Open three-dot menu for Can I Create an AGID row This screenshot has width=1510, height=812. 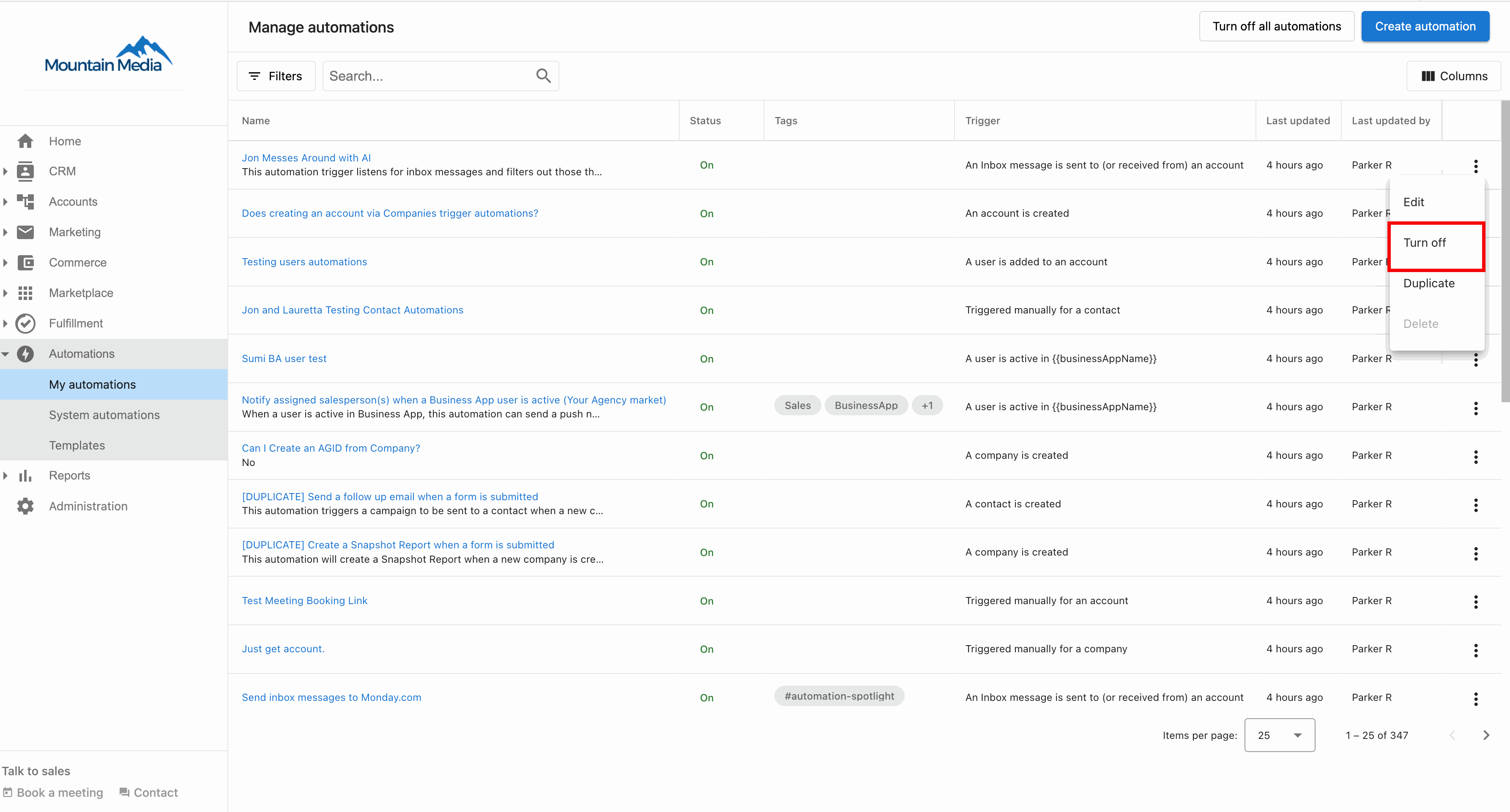[x=1475, y=456]
